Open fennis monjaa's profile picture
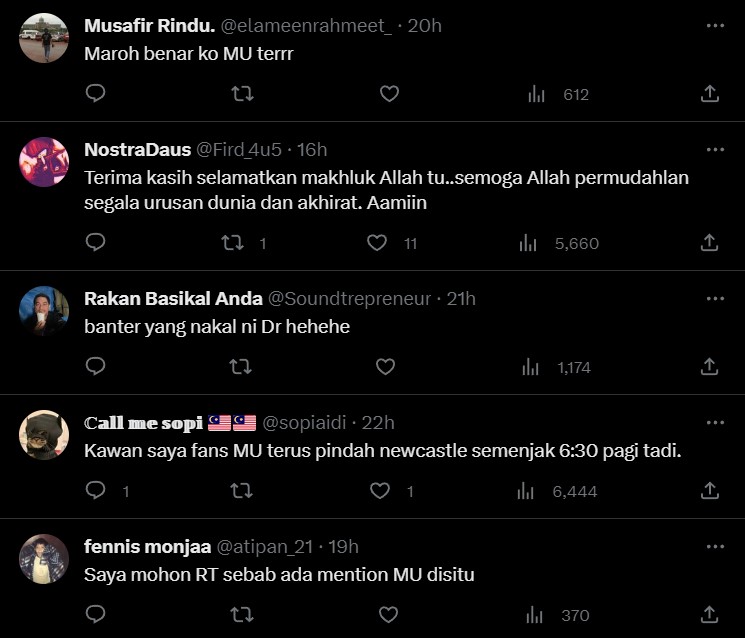The width and height of the screenshot is (745, 638). click(44, 559)
